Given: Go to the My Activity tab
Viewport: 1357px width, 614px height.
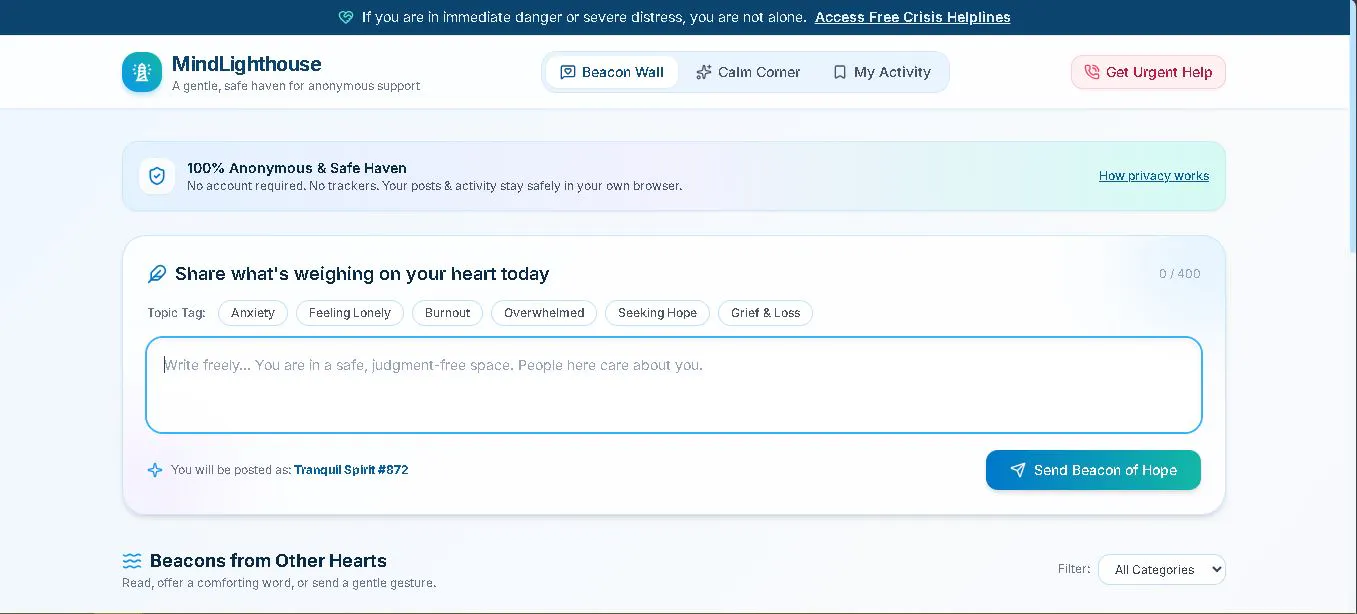Looking at the screenshot, I should [882, 72].
